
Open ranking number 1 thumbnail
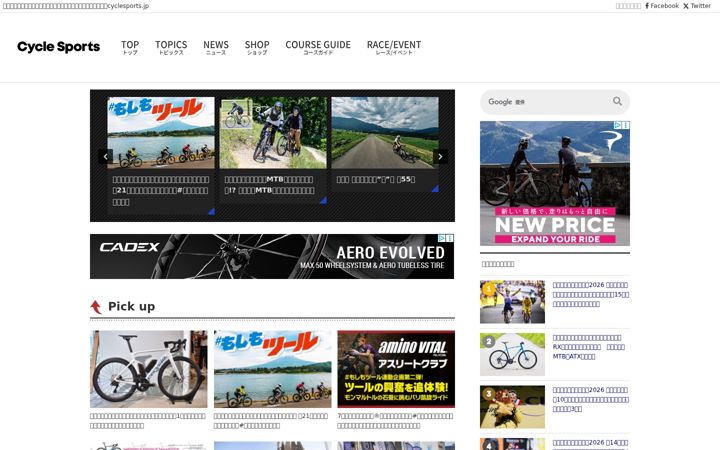pyautogui.click(x=512, y=302)
